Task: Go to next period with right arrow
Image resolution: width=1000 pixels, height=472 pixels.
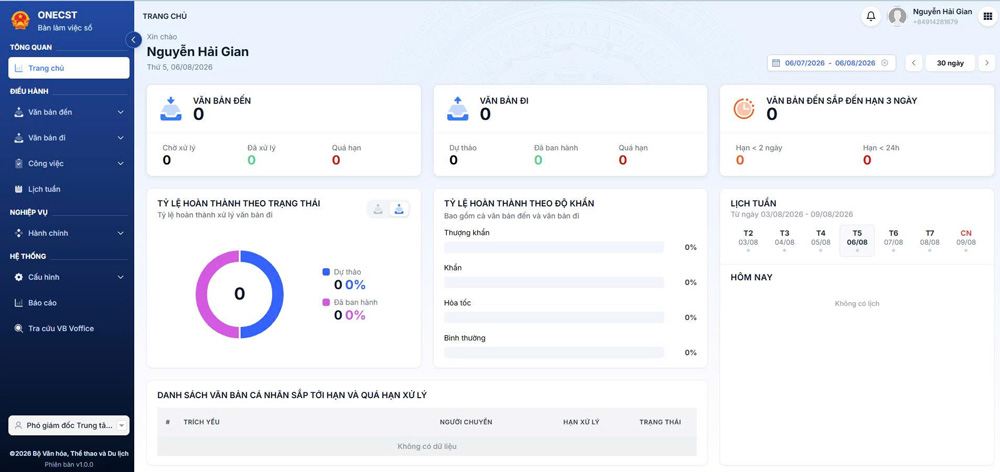Action: coord(987,63)
